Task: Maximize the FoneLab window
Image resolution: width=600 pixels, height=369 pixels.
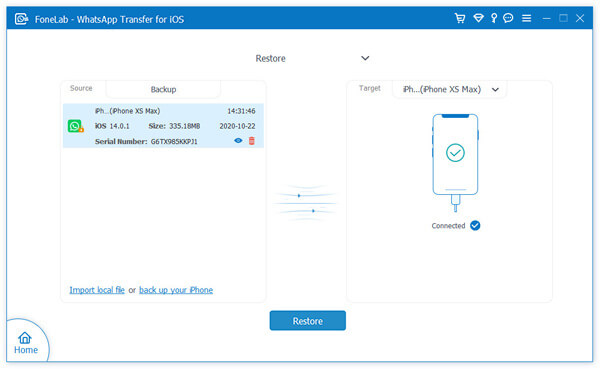Action: pyautogui.click(x=563, y=18)
